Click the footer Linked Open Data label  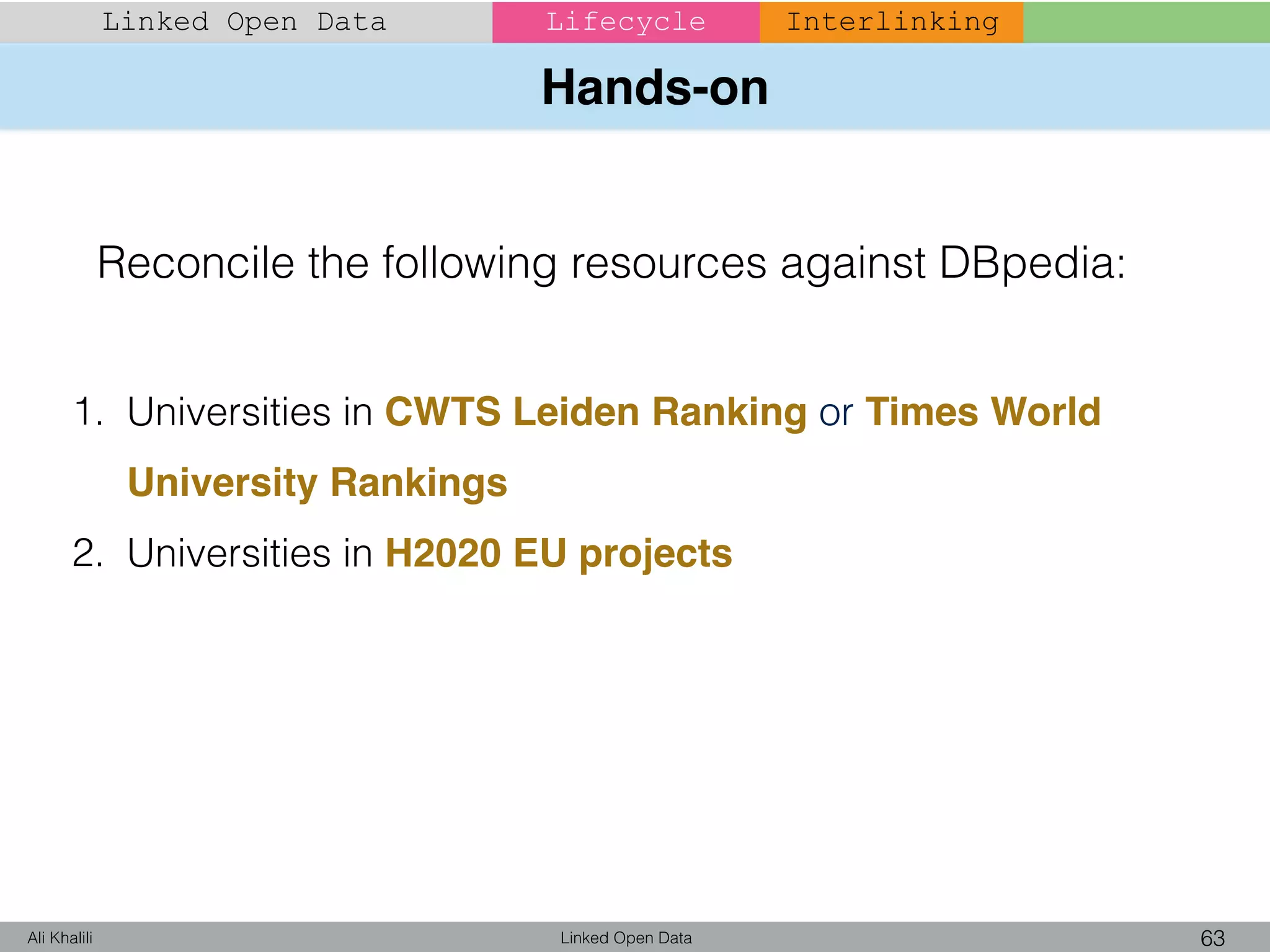click(x=626, y=938)
